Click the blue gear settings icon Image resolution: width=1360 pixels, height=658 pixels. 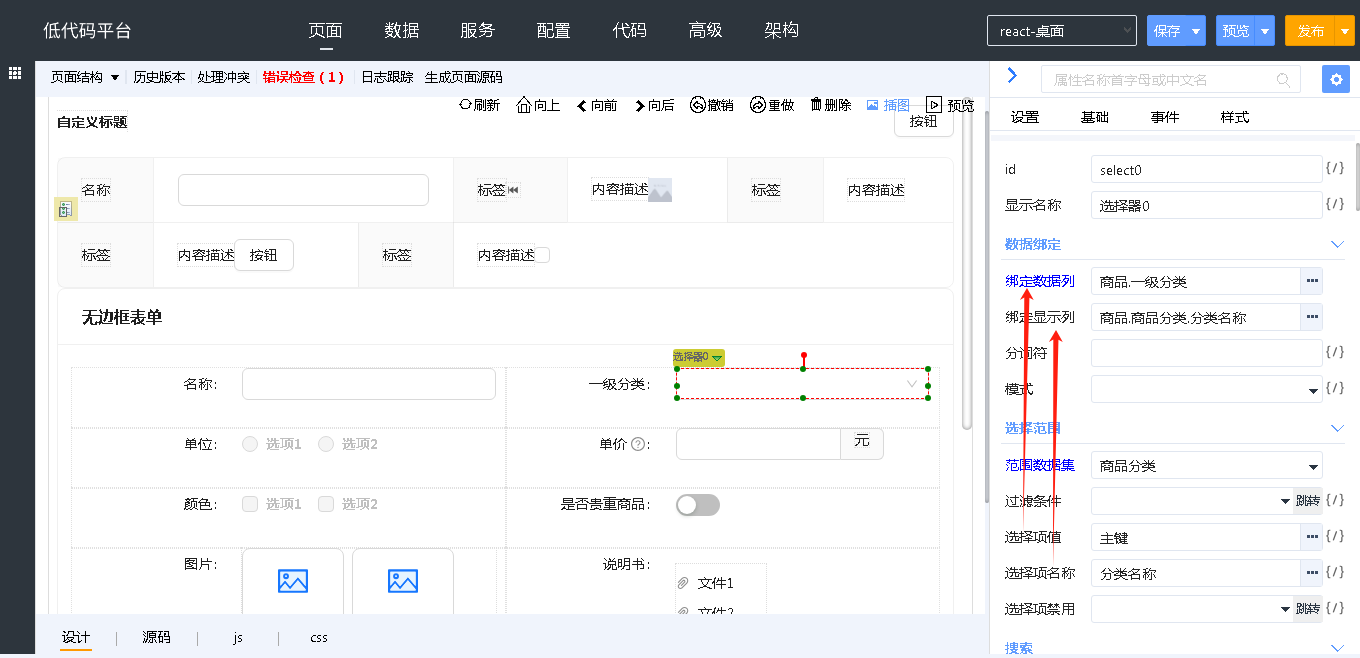point(1336,80)
